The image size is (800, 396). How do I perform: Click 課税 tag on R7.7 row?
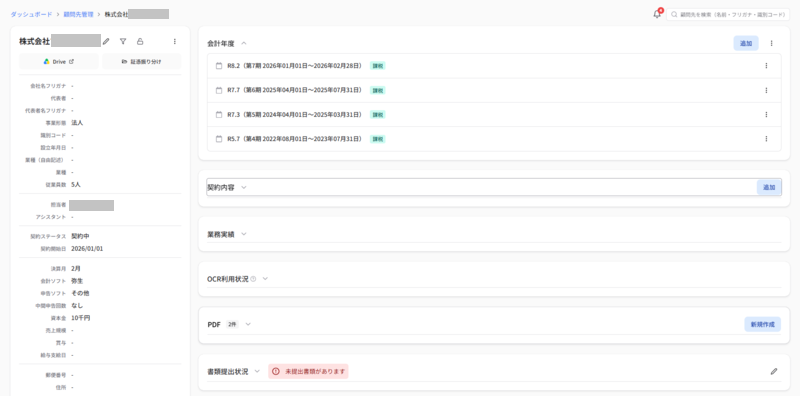(378, 90)
